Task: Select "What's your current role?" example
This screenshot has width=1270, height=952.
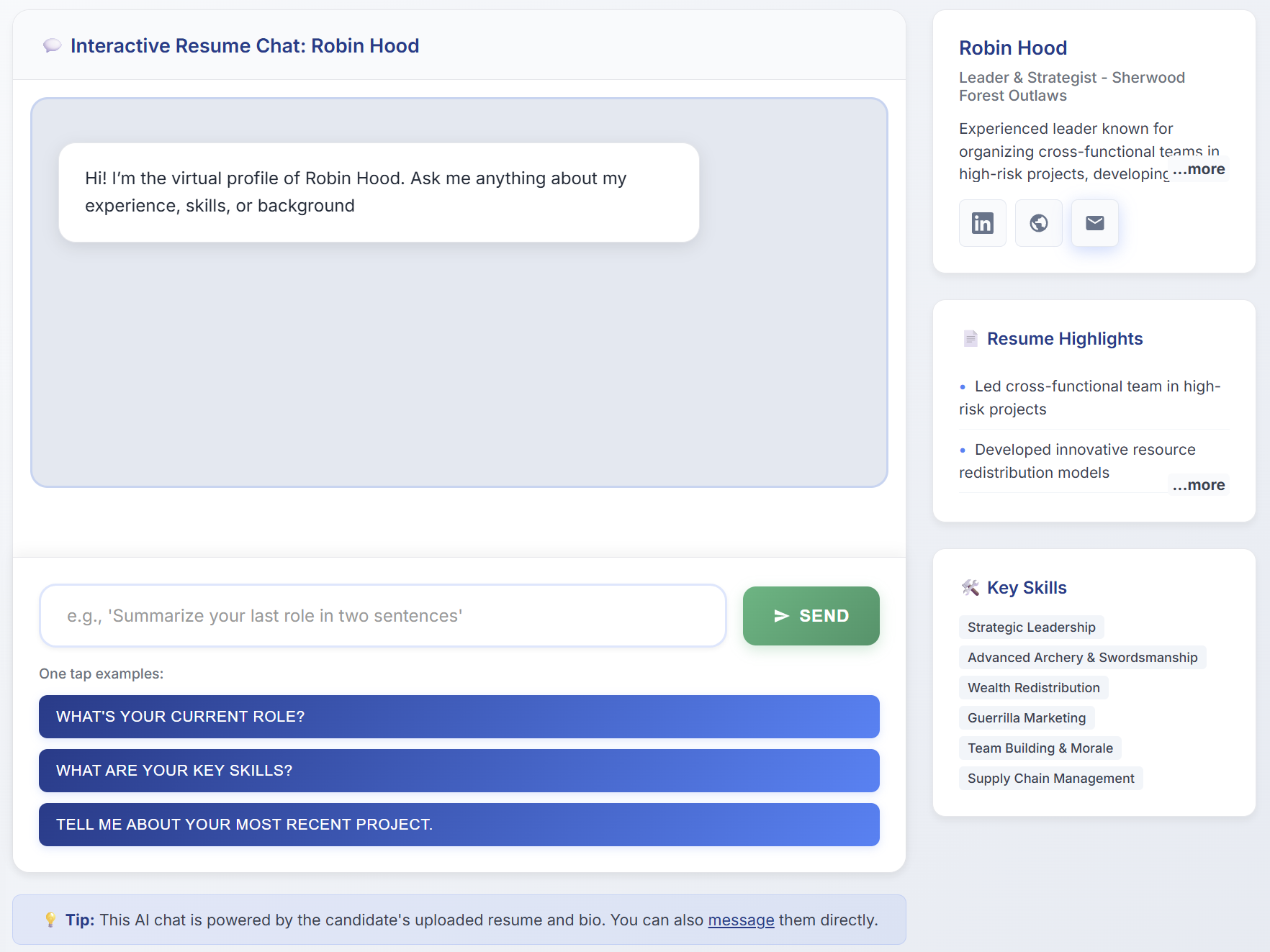Action: click(x=459, y=717)
